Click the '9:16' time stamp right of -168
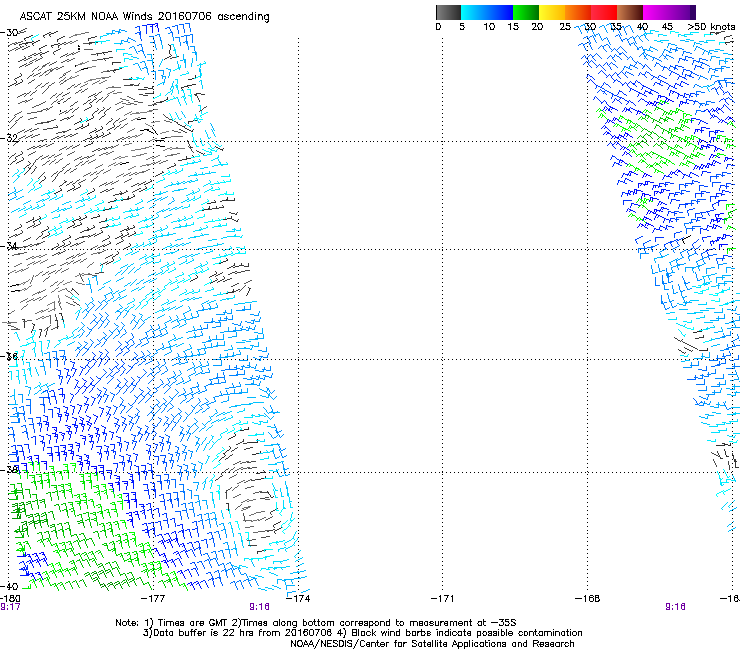Screen dimensions: 740x650 (x=675, y=607)
